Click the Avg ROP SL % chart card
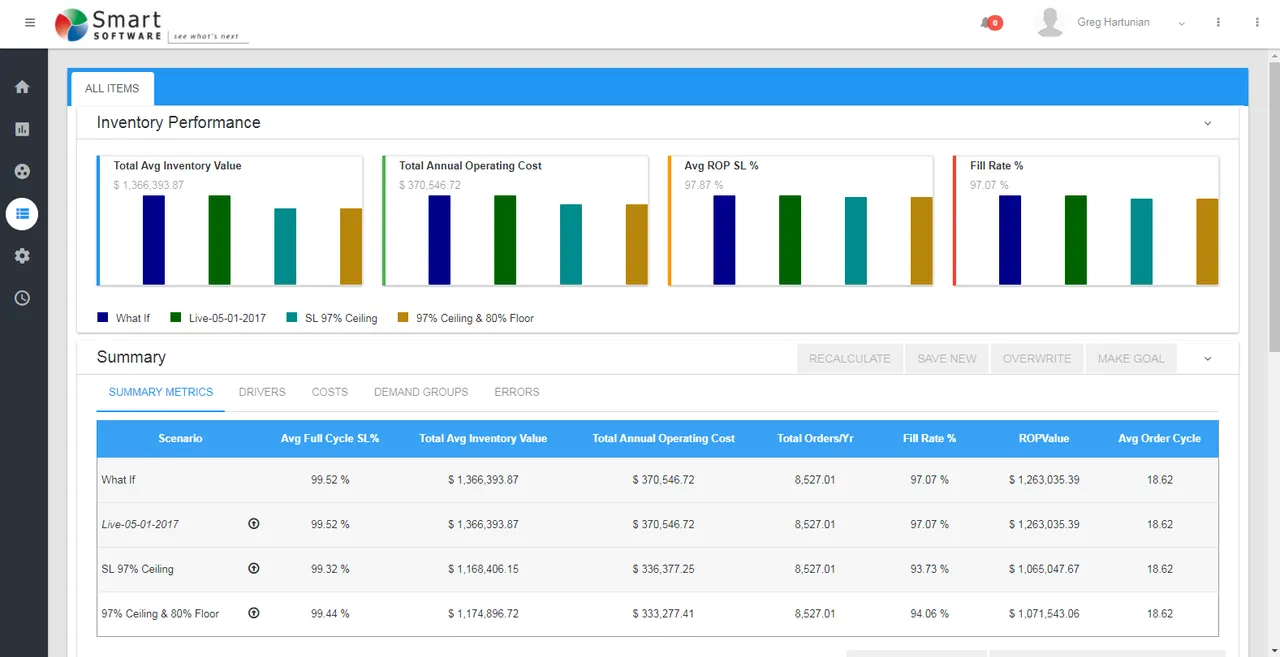Screen dimensions: 1280x657 coord(800,220)
